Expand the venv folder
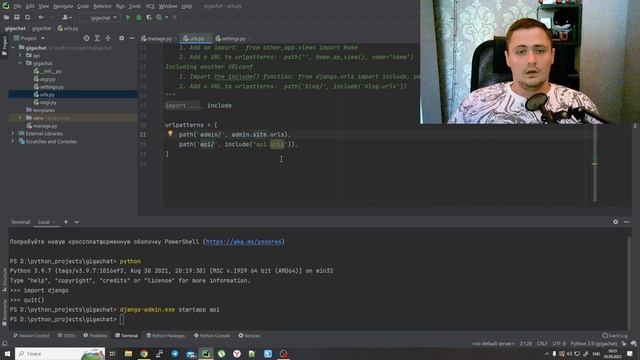The height and width of the screenshot is (360, 640). click(20, 118)
